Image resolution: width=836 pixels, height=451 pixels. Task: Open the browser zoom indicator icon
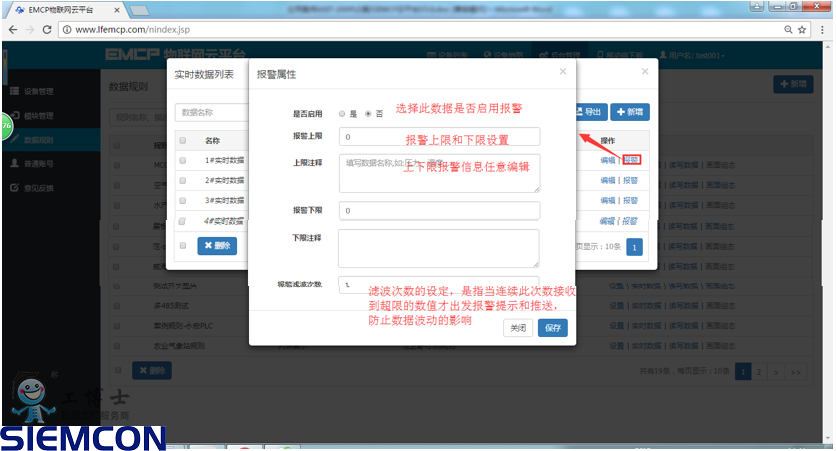[788, 30]
